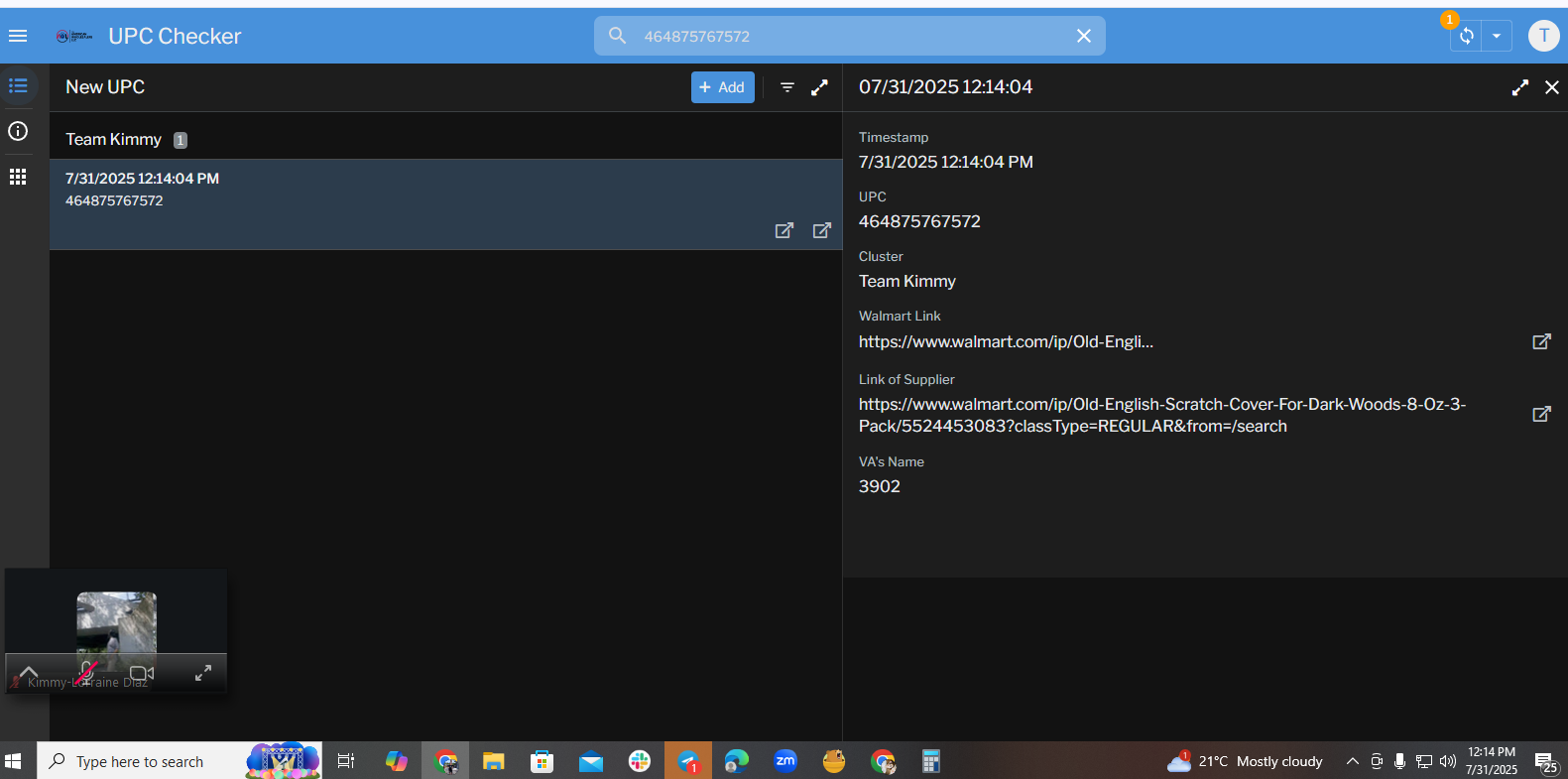1568x779 pixels.
Task: Open the Link of Supplier URL
Action: (1162, 415)
